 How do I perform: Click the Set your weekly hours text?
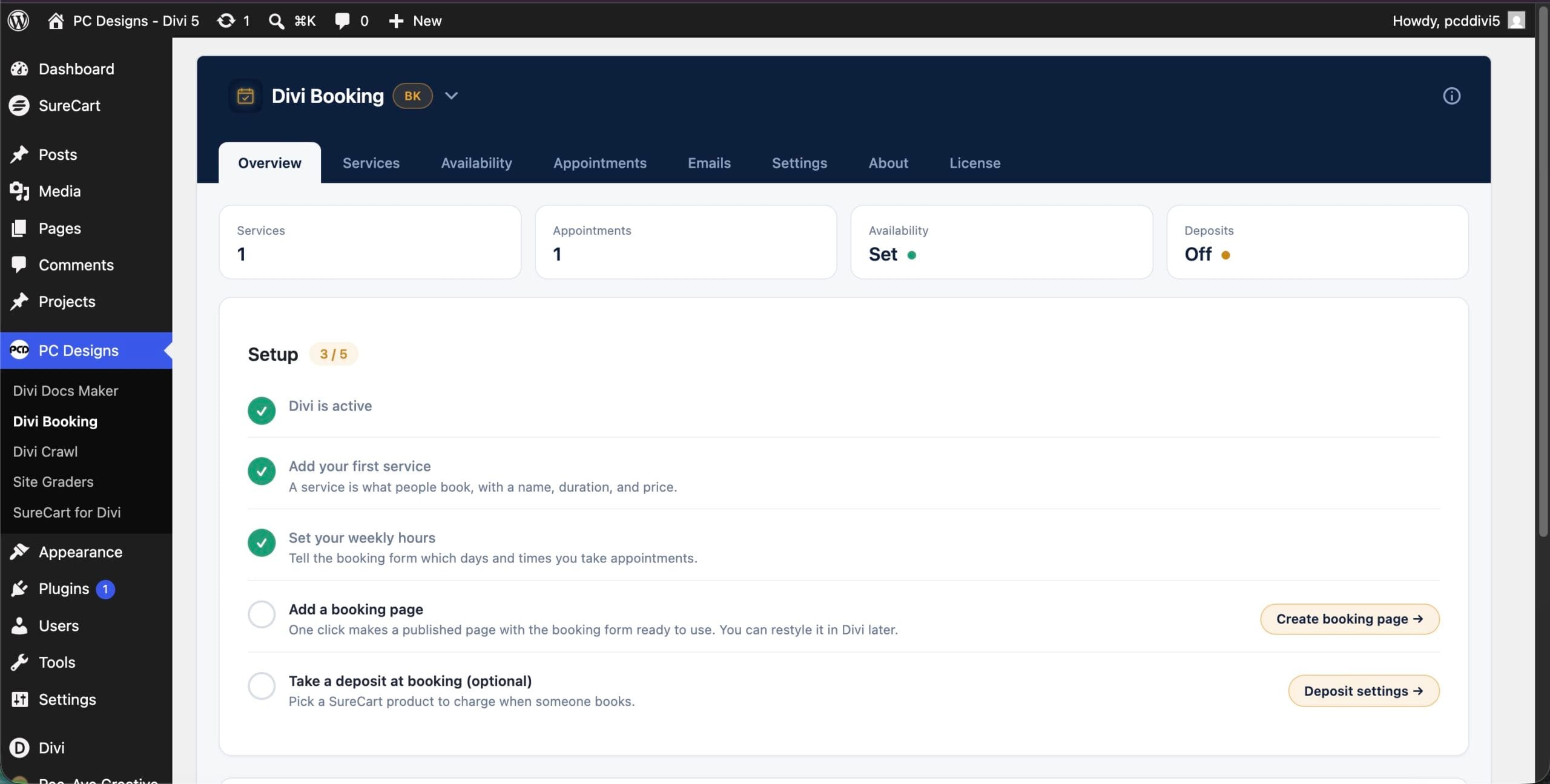click(x=362, y=538)
